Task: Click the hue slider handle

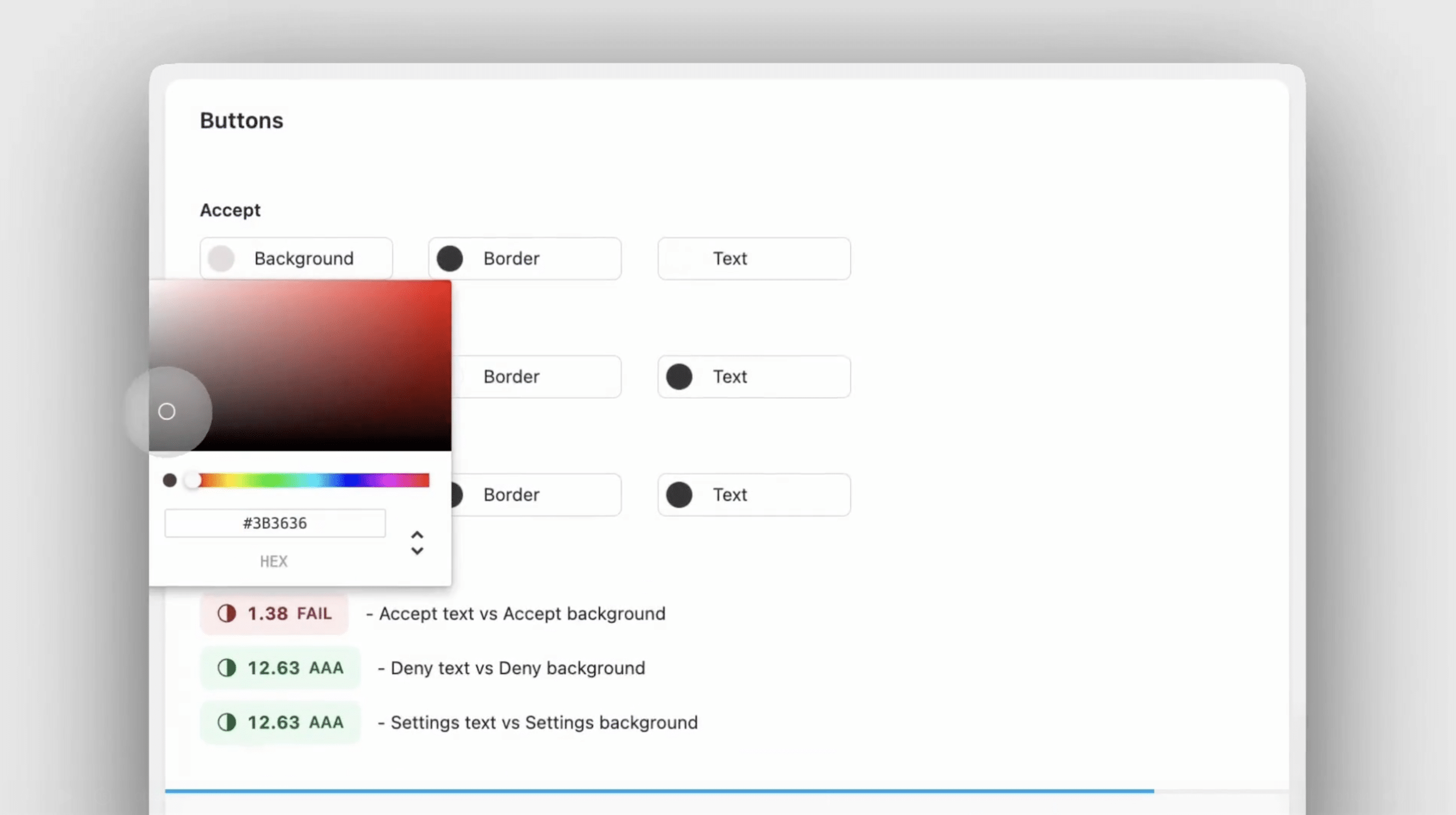Action: tap(193, 481)
